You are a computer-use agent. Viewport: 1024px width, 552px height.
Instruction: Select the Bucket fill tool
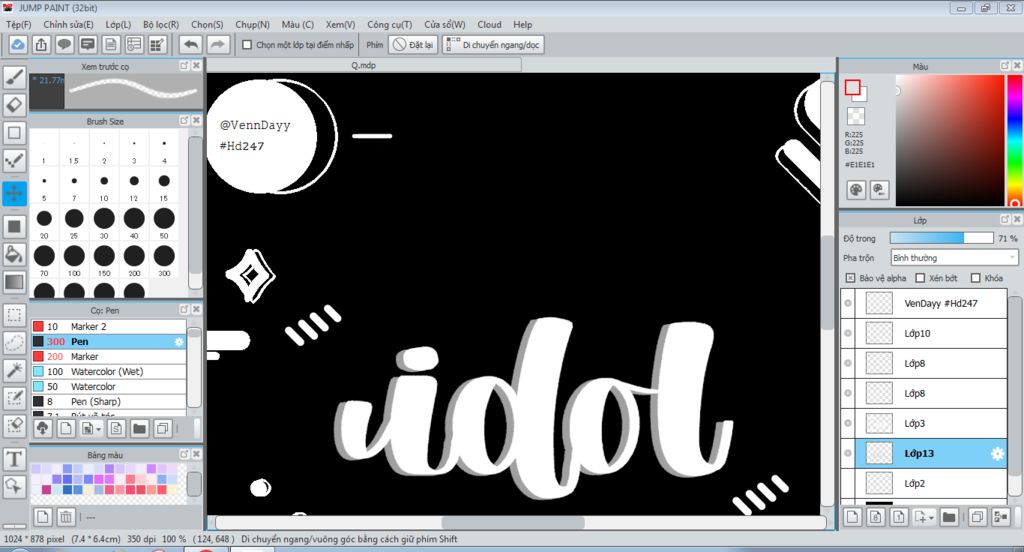[x=14, y=254]
